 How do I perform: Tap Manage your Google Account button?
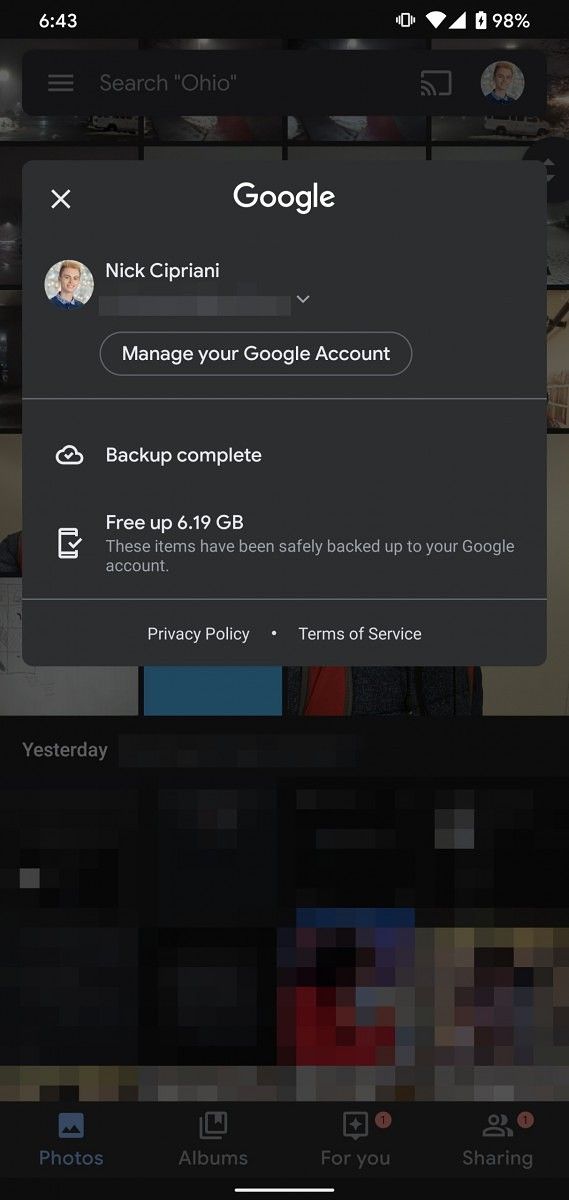point(256,354)
